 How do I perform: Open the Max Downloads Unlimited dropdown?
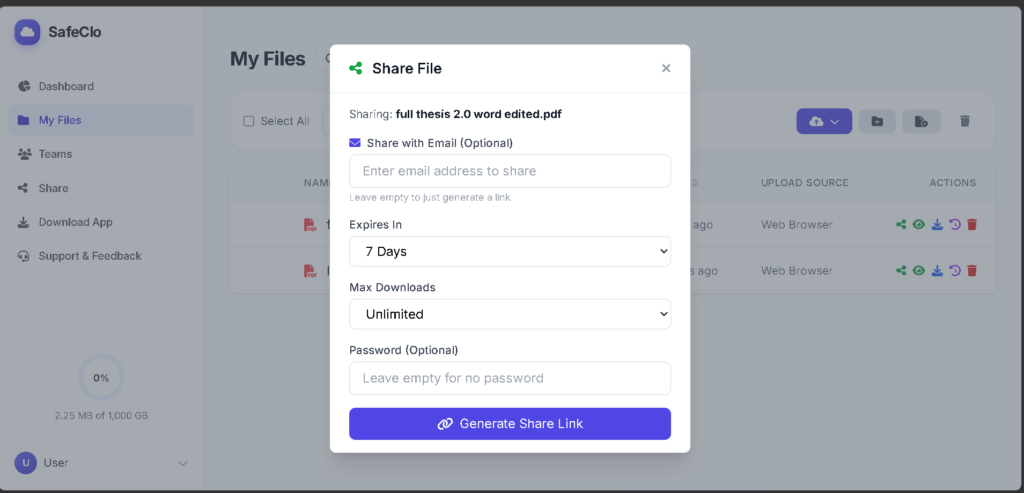[x=510, y=314]
